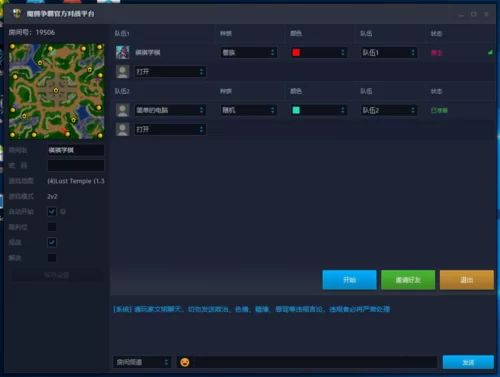The height and width of the screenshot is (377, 500).
Task: Click the green invite friends button
Action: [408, 280]
